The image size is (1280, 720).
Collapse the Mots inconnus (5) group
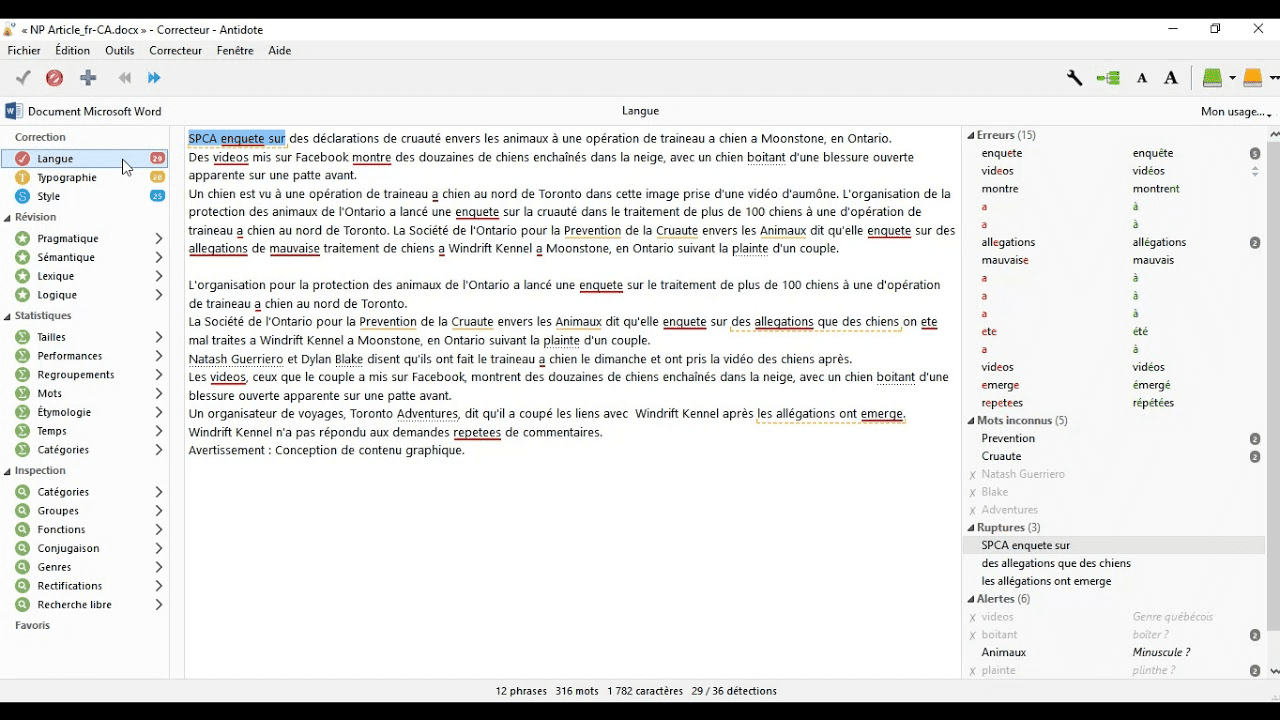coord(970,421)
